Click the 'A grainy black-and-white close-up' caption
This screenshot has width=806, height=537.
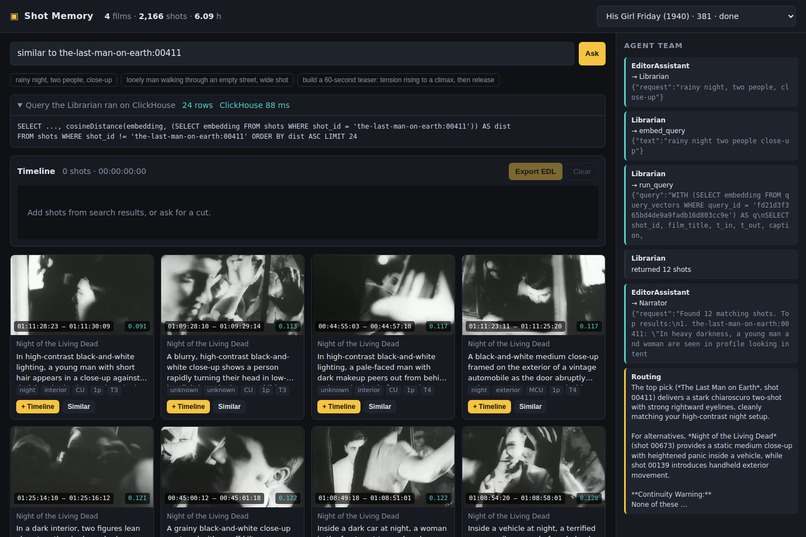[228, 528]
